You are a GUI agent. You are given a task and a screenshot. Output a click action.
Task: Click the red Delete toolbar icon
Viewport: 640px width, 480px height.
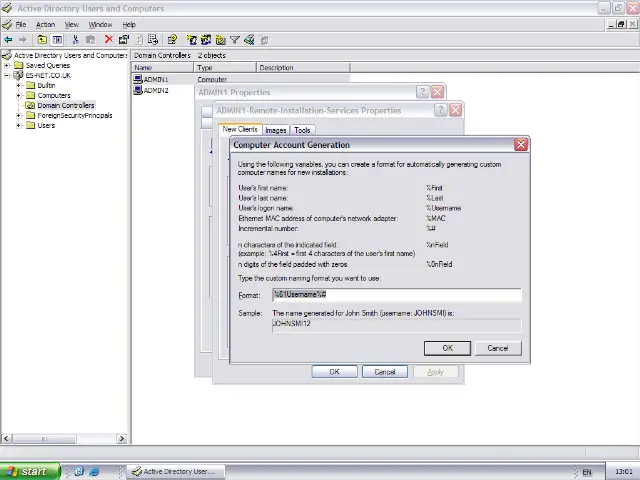(108, 40)
